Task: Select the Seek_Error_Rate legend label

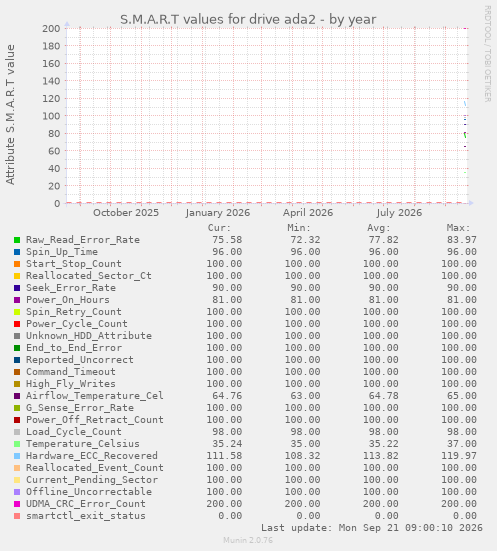Action: (71, 288)
